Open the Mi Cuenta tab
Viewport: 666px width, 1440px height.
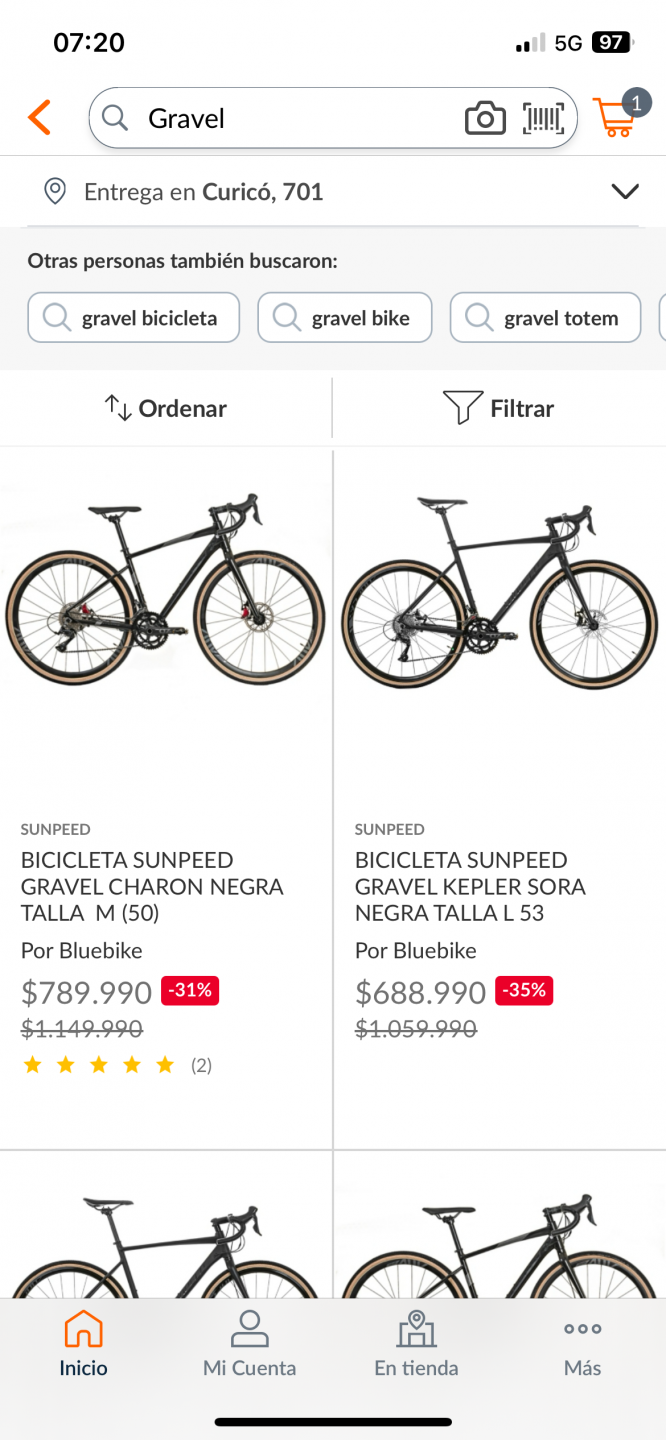coord(249,1345)
